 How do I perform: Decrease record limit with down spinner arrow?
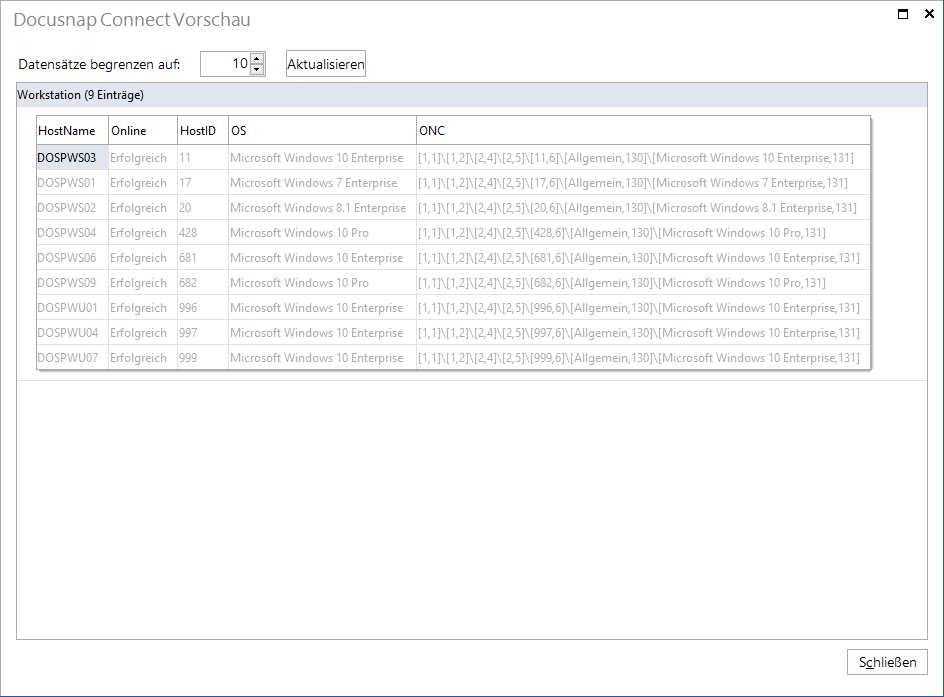[x=256, y=69]
